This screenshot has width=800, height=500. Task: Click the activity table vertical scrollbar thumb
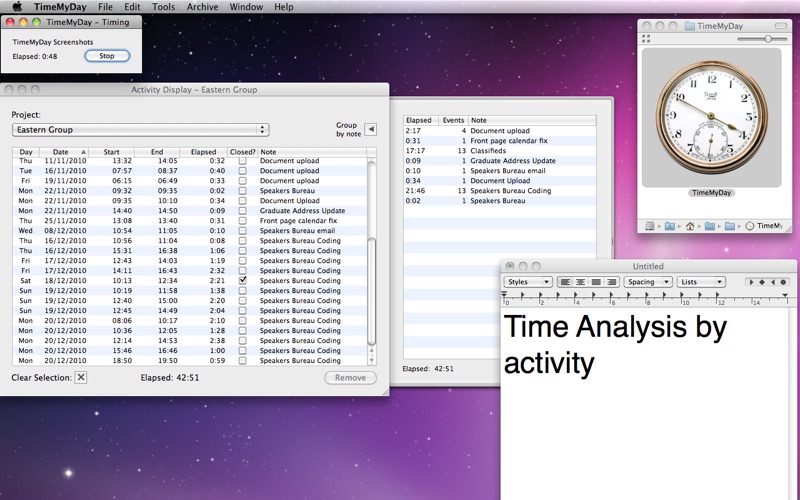tap(371, 292)
